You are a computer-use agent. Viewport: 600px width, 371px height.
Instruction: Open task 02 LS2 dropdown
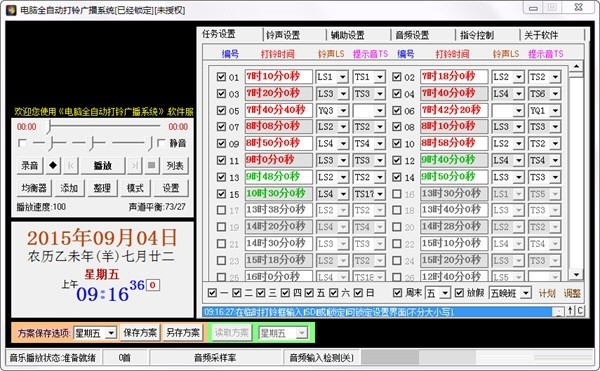point(518,77)
